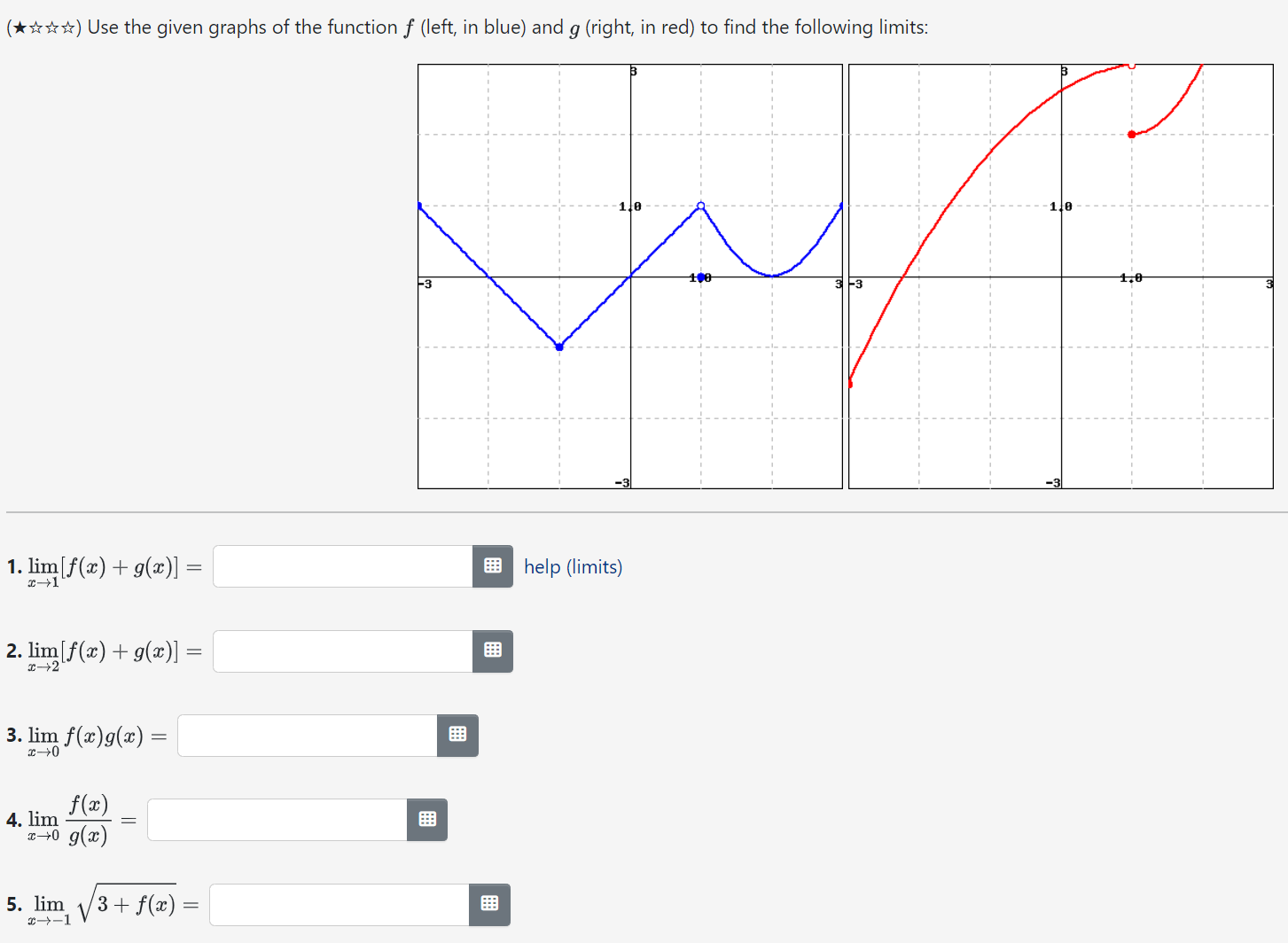
Task: Click the answer input for the f(x)g(x) limit
Action: [306, 735]
